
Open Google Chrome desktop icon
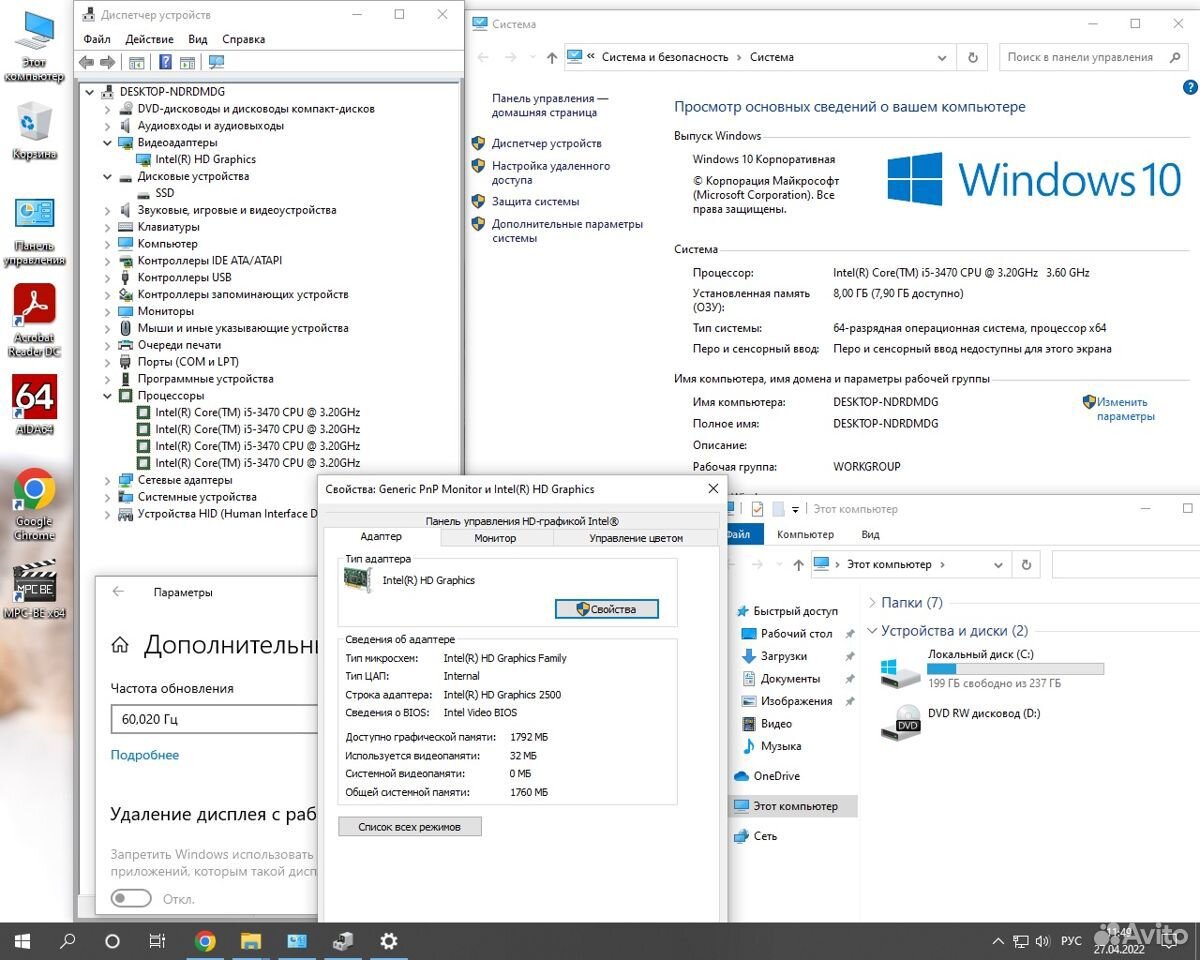(34, 503)
